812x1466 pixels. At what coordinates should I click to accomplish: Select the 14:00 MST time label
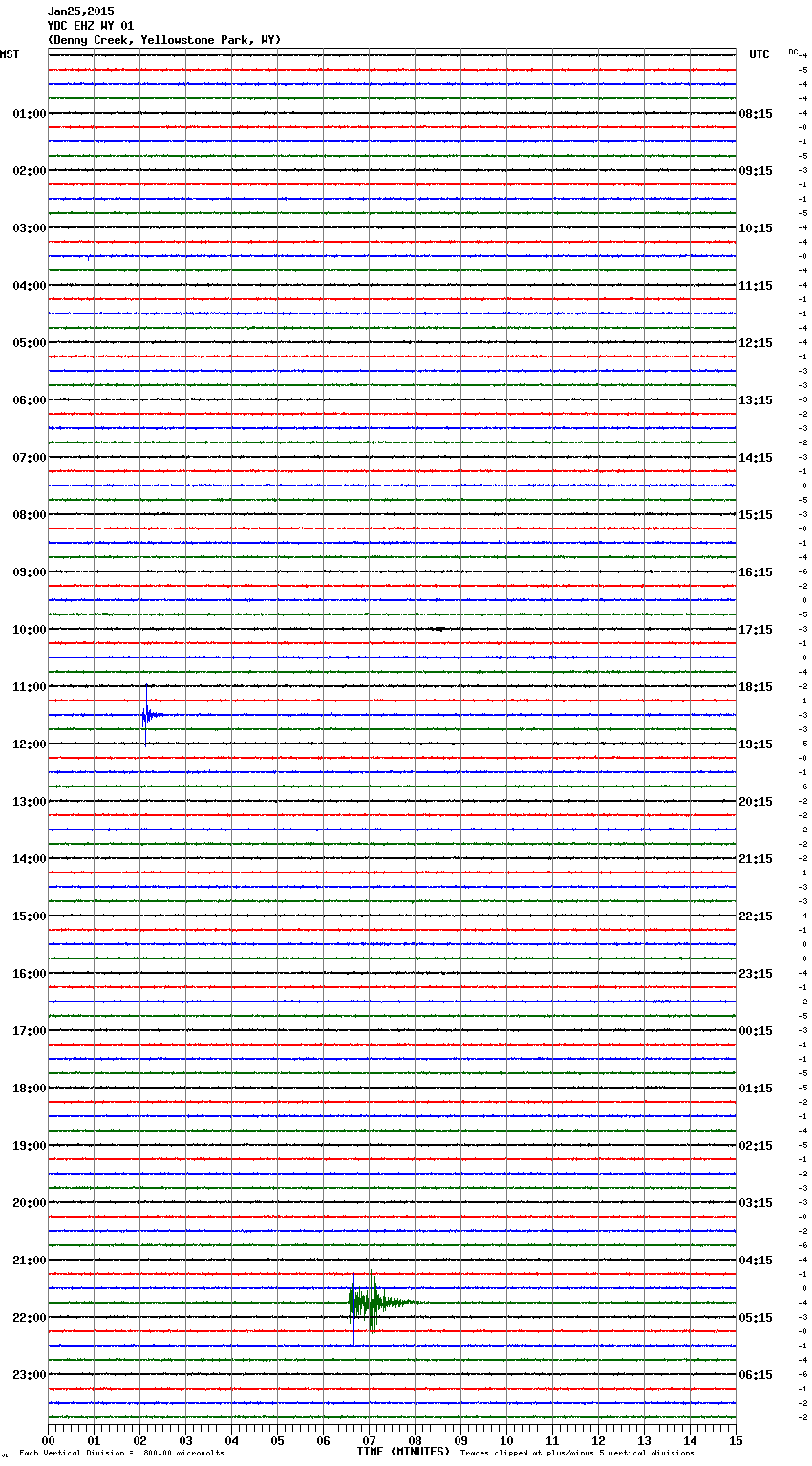click(x=29, y=859)
